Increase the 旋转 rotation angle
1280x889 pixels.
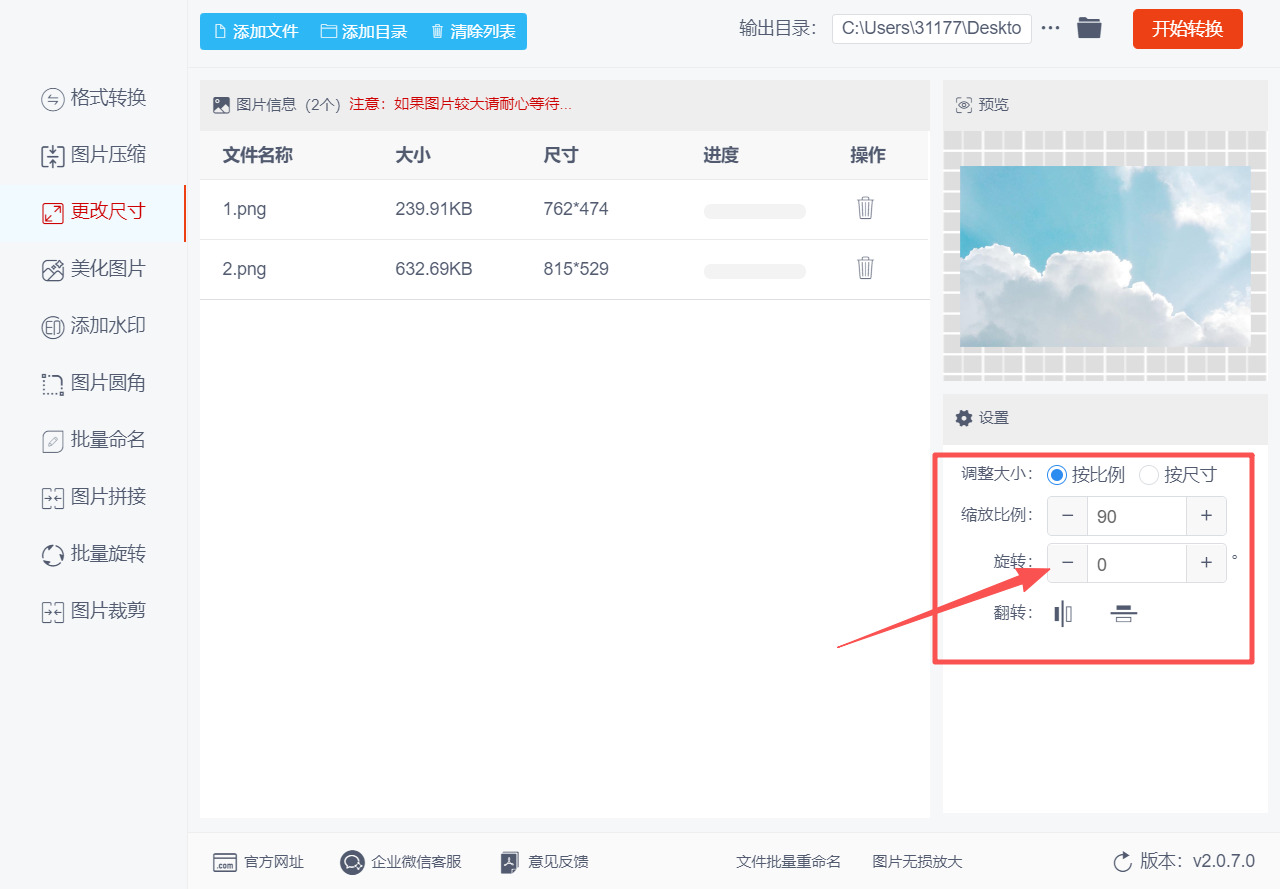point(1206,563)
